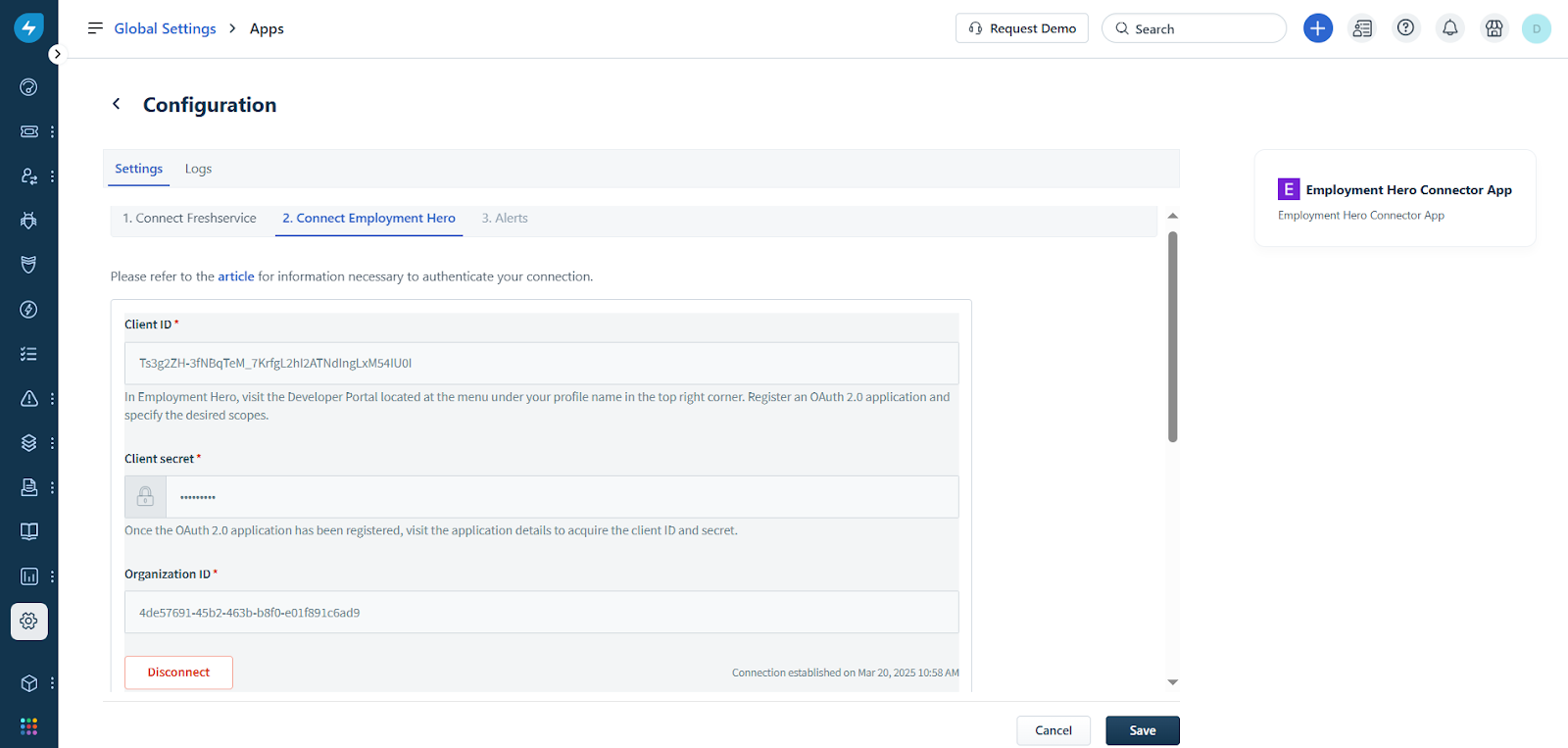This screenshot has height=748, width=1568.
Task: Select the Settings tab
Action: click(x=138, y=169)
